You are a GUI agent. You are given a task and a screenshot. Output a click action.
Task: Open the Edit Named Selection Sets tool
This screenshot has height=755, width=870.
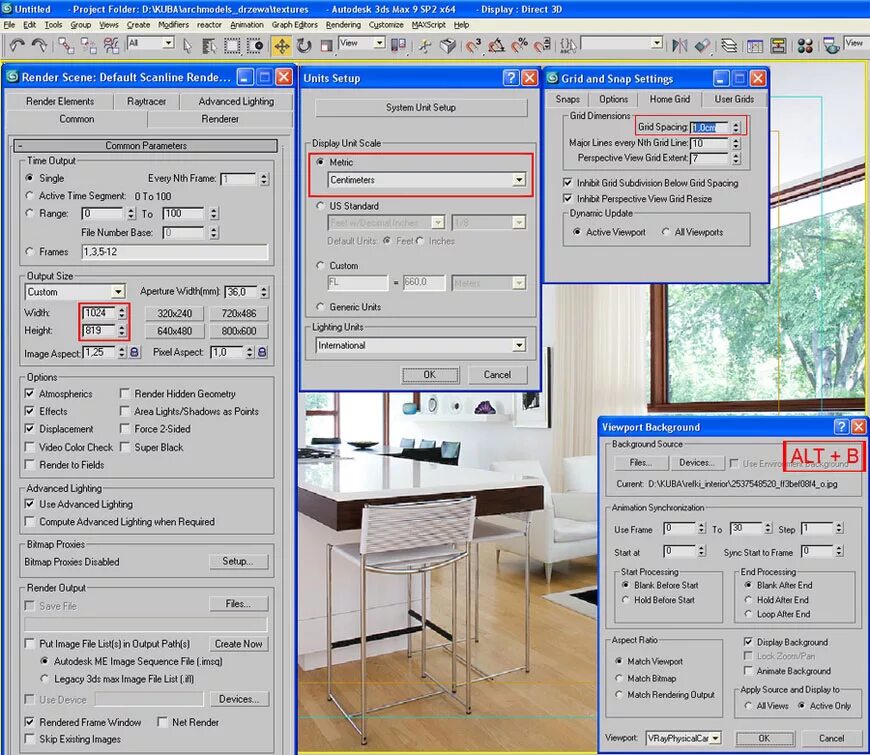coord(568,45)
